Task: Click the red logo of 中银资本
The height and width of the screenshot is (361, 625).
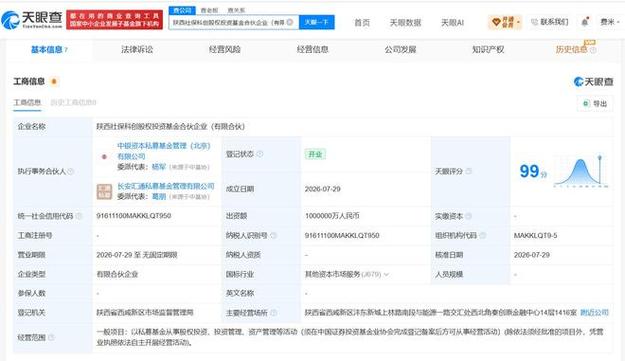Action: pyautogui.click(x=104, y=157)
